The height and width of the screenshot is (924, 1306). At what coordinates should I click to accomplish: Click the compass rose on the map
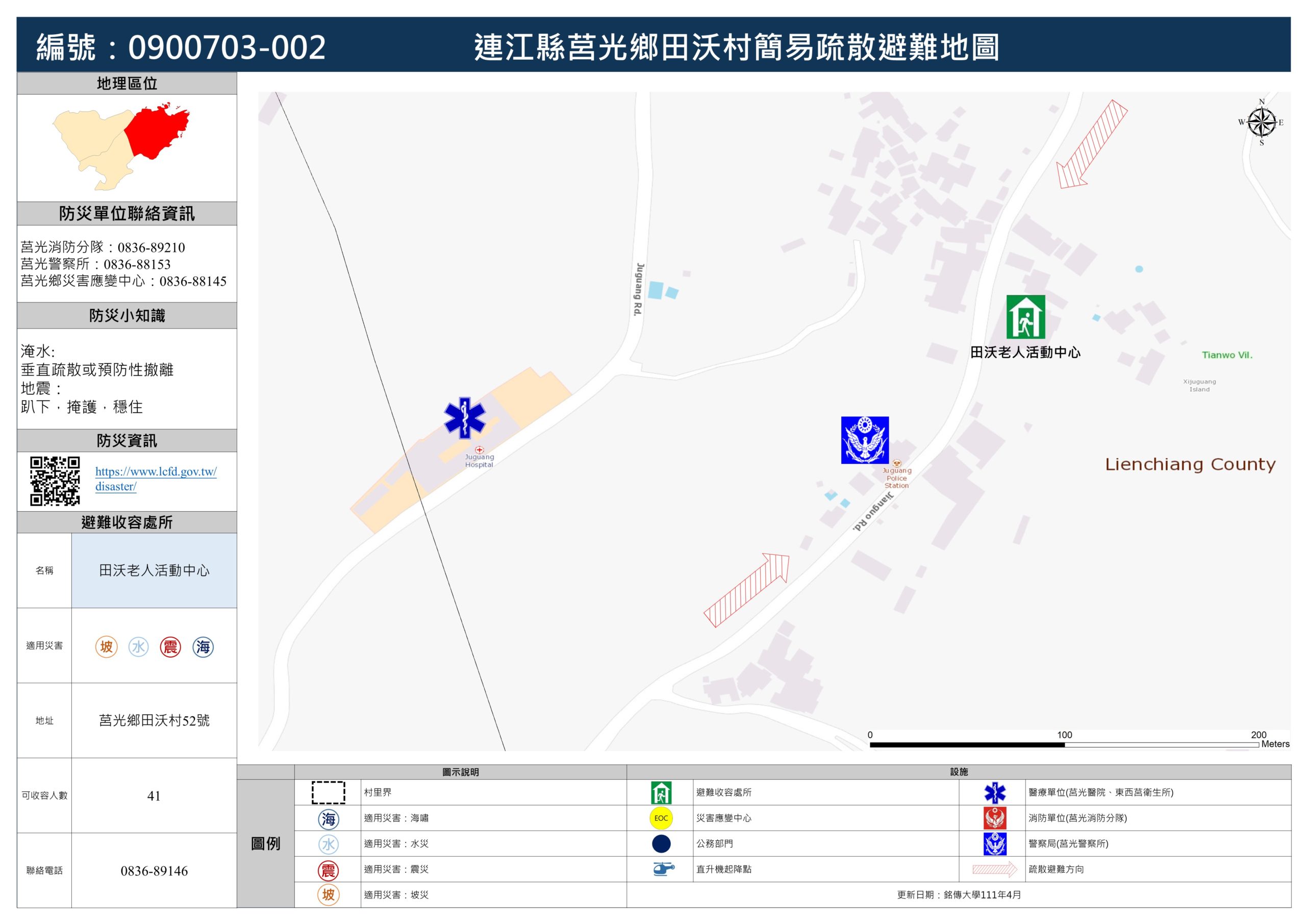[x=1261, y=122]
